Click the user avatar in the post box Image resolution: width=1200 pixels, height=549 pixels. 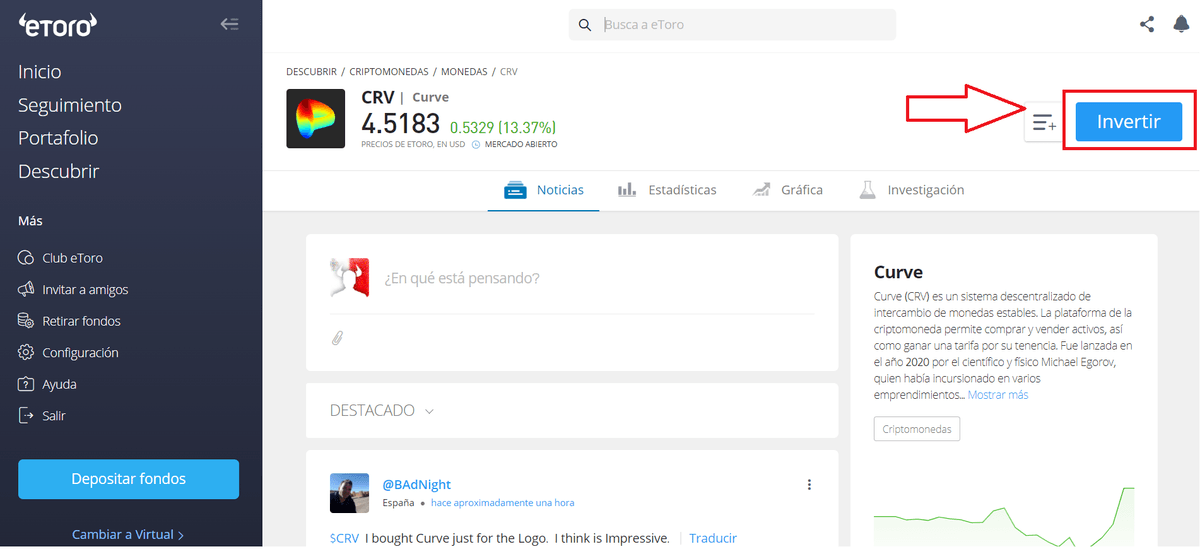pyautogui.click(x=350, y=277)
